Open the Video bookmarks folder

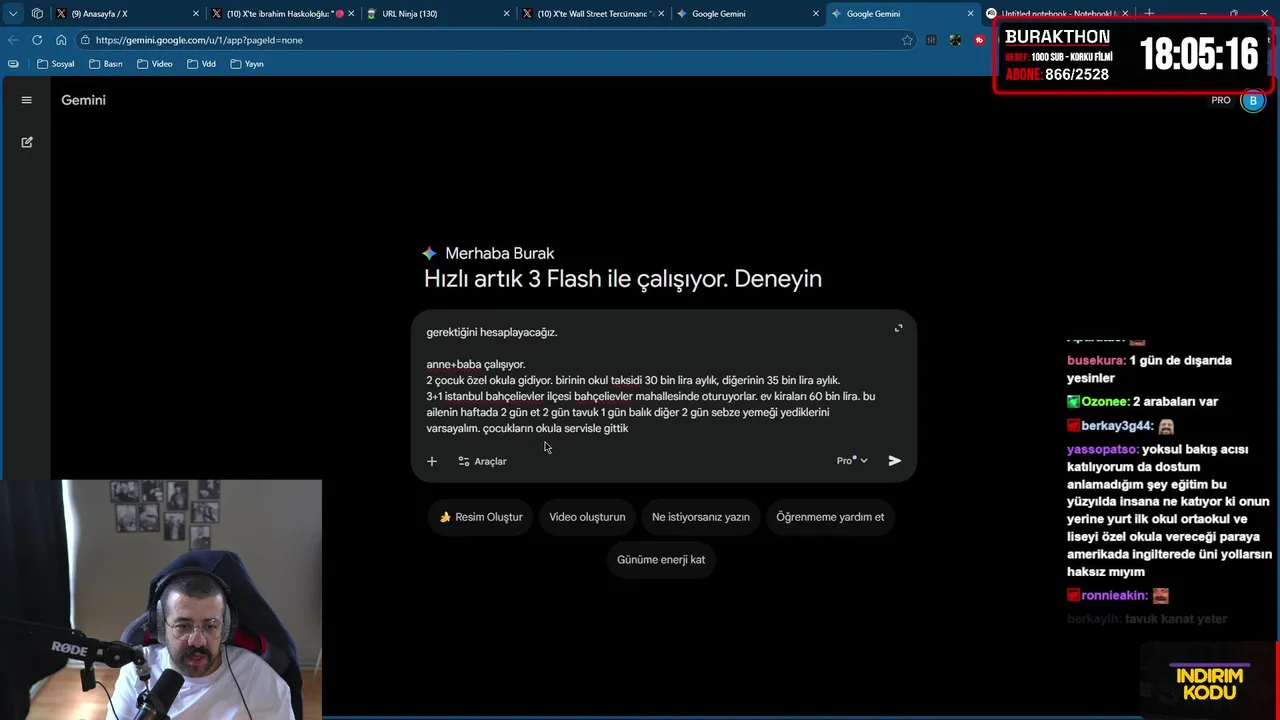(155, 64)
